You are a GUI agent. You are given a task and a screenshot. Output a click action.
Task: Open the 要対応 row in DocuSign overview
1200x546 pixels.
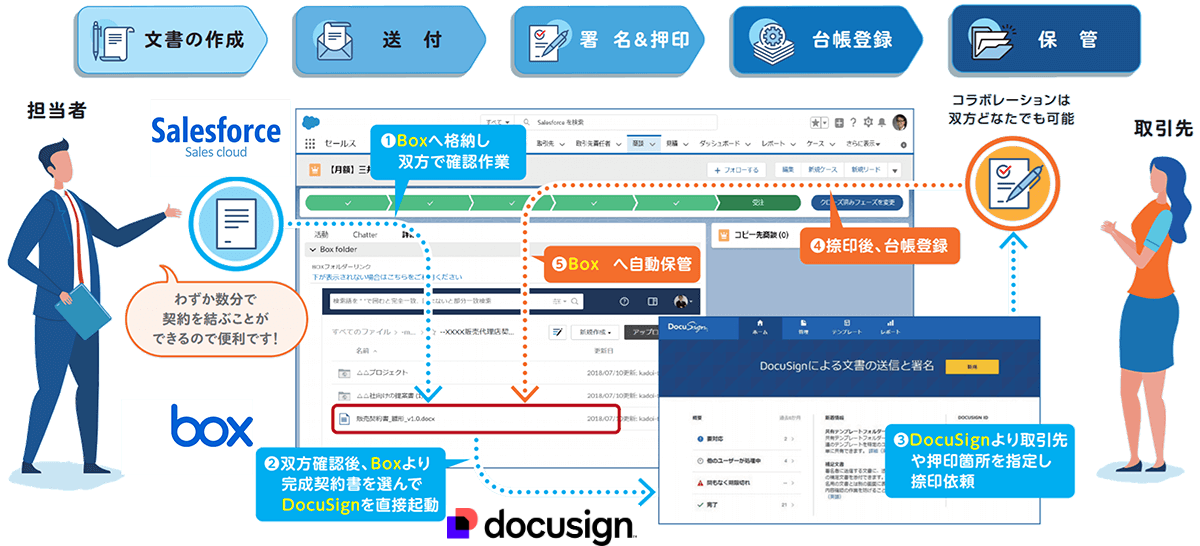746,439
